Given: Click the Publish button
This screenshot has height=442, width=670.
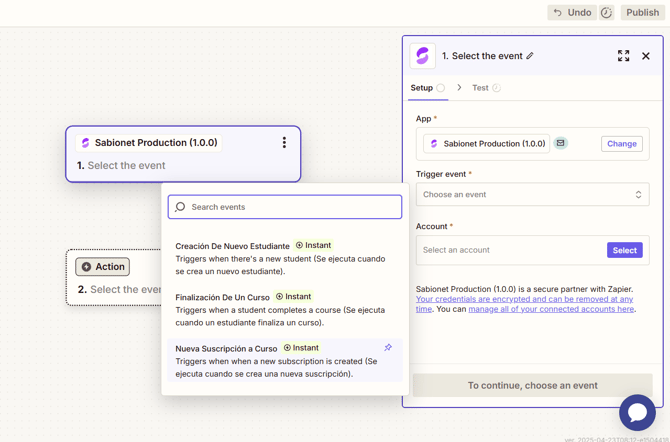Looking at the screenshot, I should click(642, 12).
